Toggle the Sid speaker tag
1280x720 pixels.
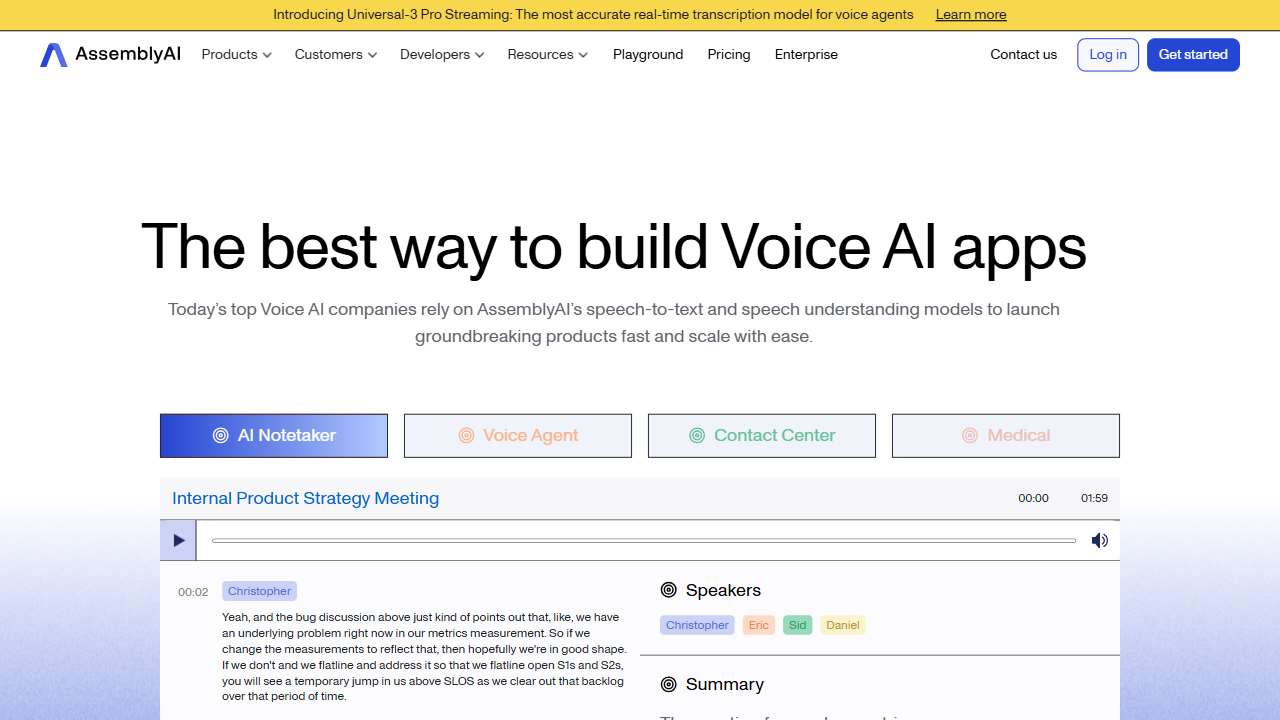click(x=797, y=625)
